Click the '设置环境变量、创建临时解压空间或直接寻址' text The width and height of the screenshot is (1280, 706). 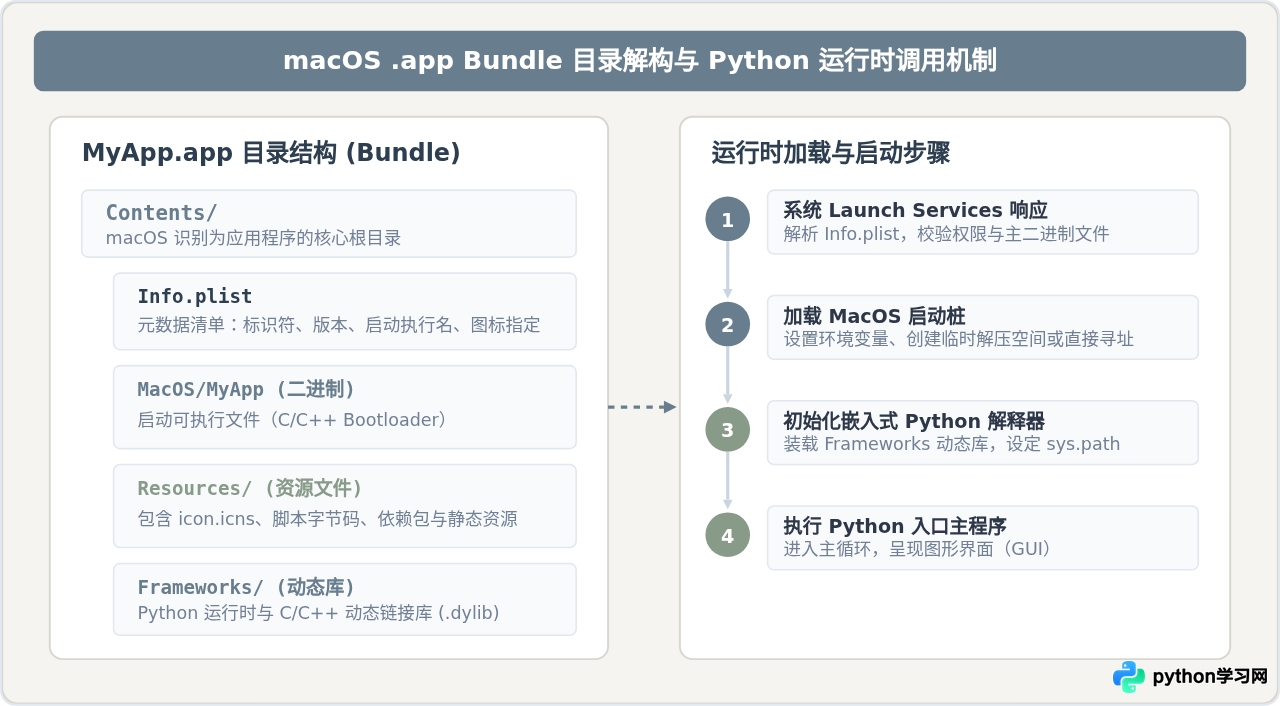point(958,339)
